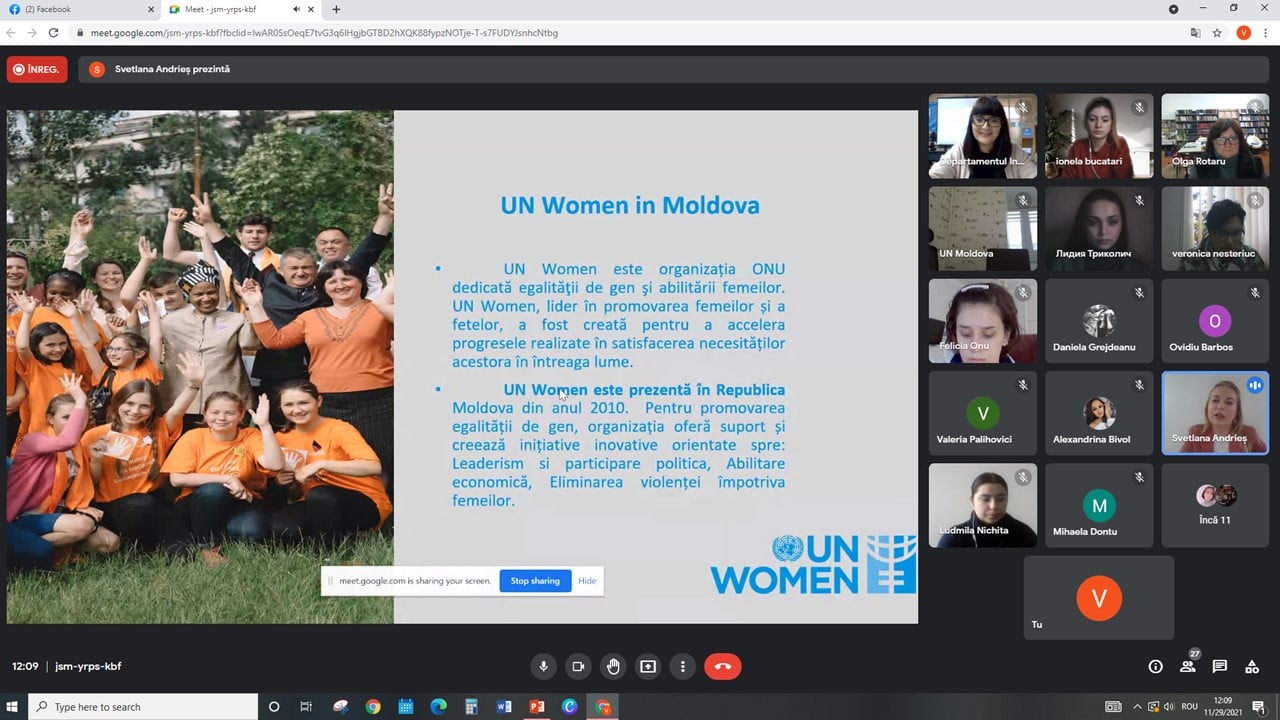Open Task View on taskbar
The width and height of the screenshot is (1280, 720).
[306, 707]
